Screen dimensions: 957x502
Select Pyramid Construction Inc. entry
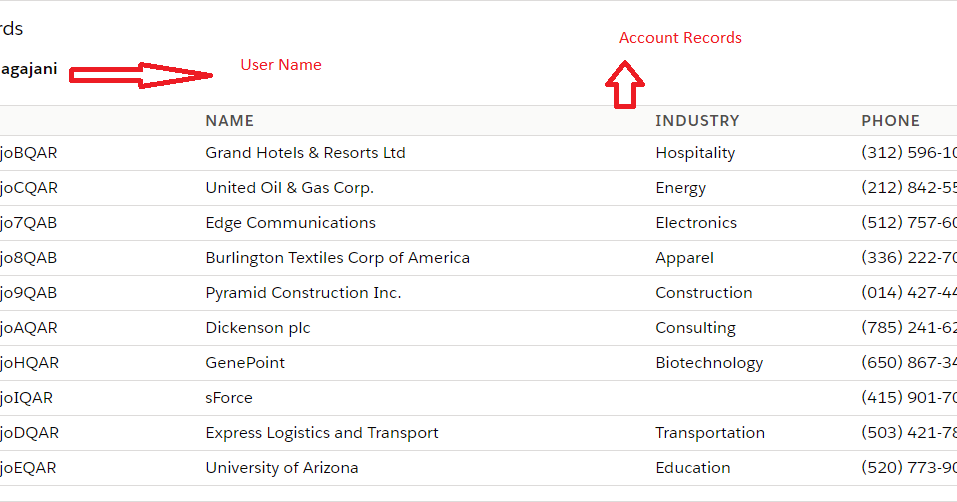[x=303, y=293]
